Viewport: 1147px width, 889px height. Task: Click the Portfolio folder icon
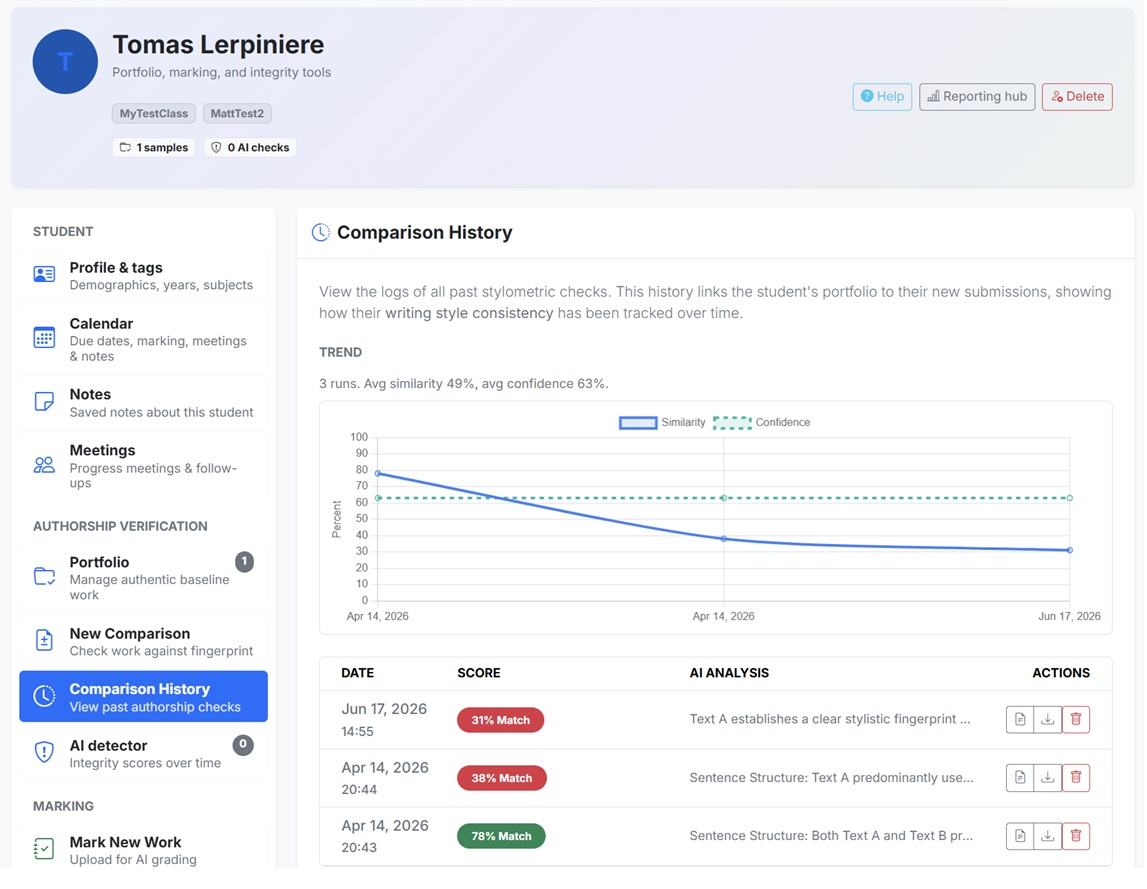(44, 577)
